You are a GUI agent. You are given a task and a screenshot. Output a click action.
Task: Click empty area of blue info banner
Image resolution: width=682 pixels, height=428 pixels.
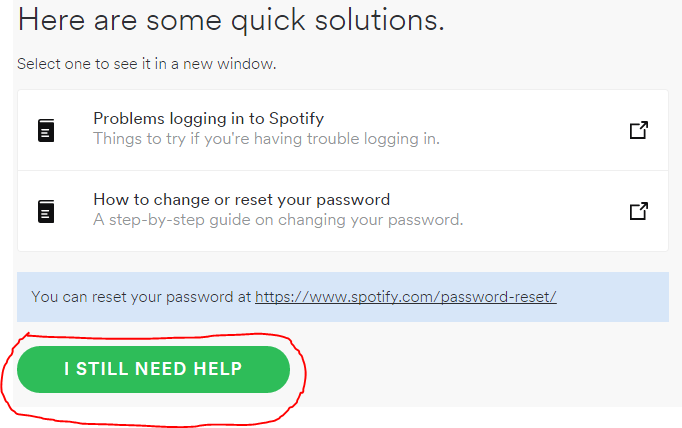[613, 297]
